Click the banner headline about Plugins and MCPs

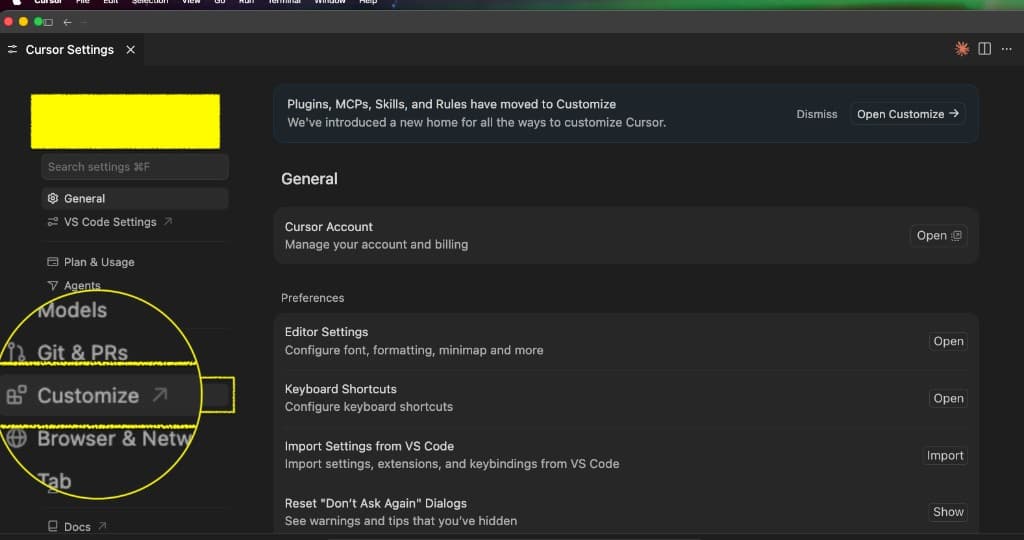coord(451,104)
